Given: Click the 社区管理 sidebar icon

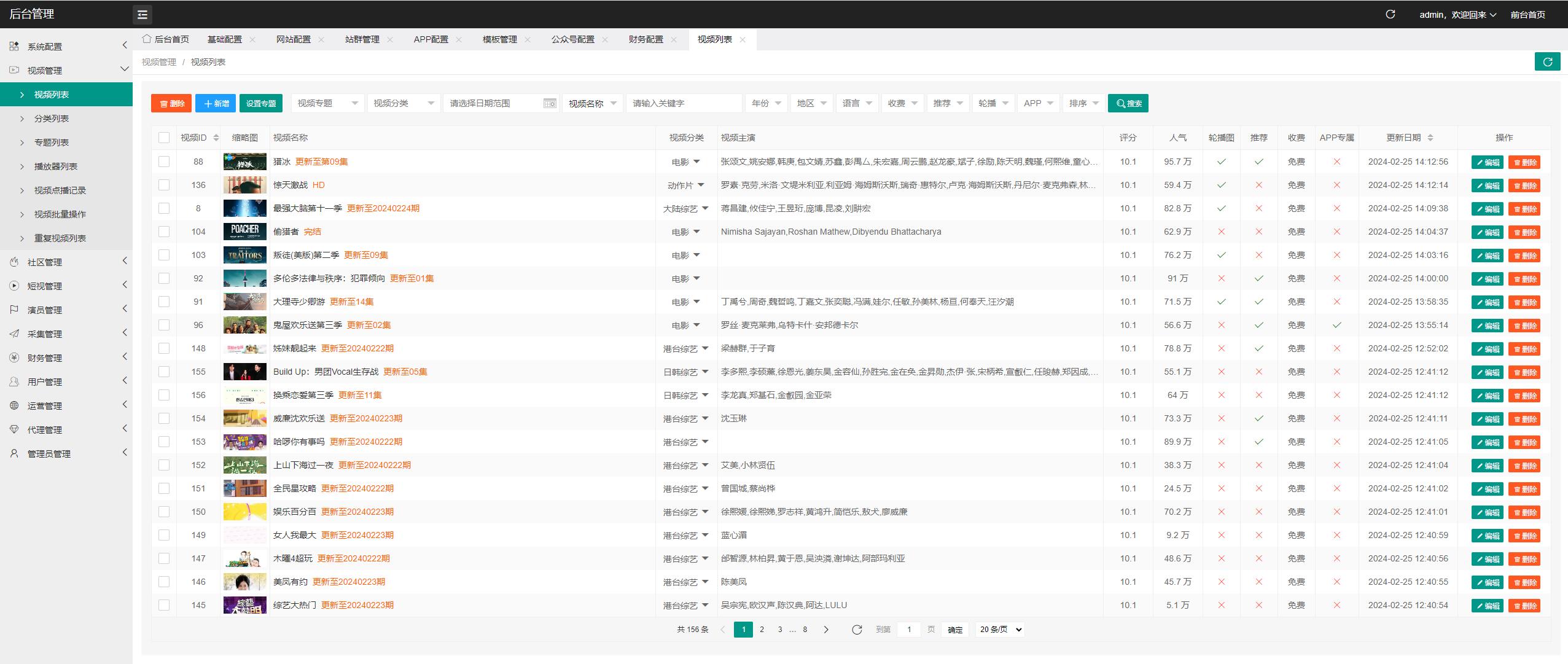Looking at the screenshot, I should [x=14, y=262].
